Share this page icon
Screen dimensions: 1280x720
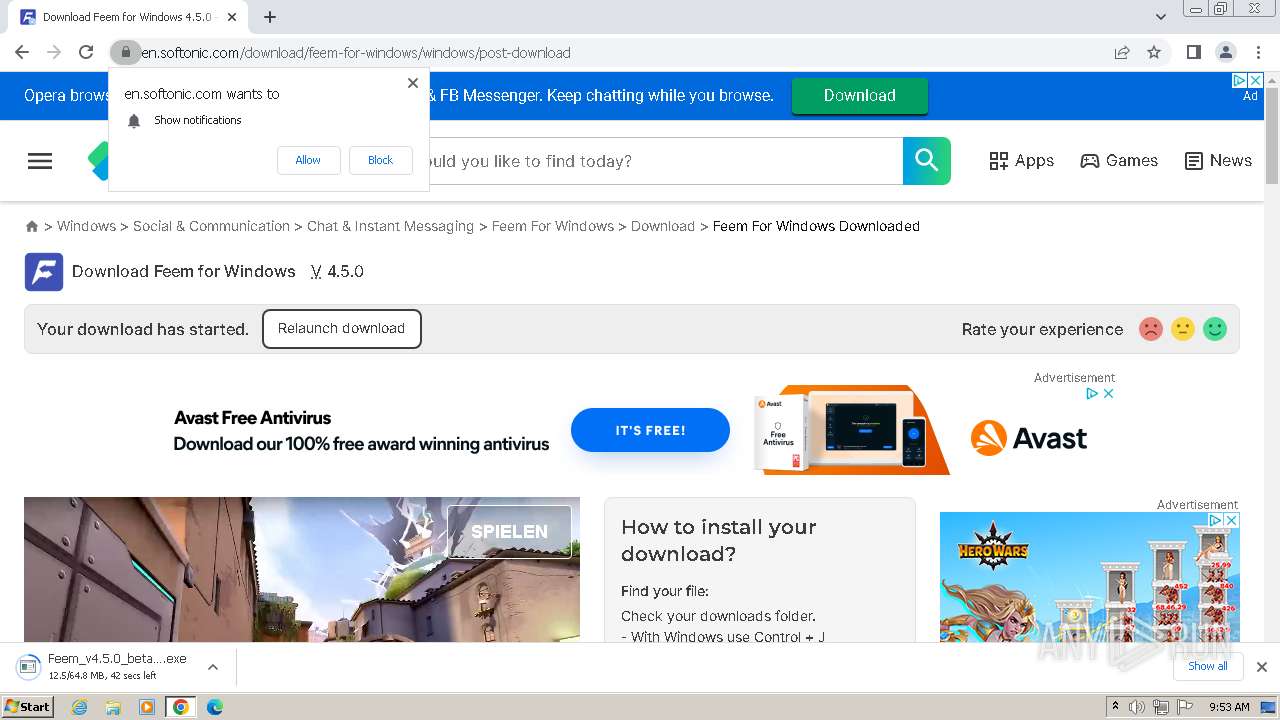(x=1122, y=52)
